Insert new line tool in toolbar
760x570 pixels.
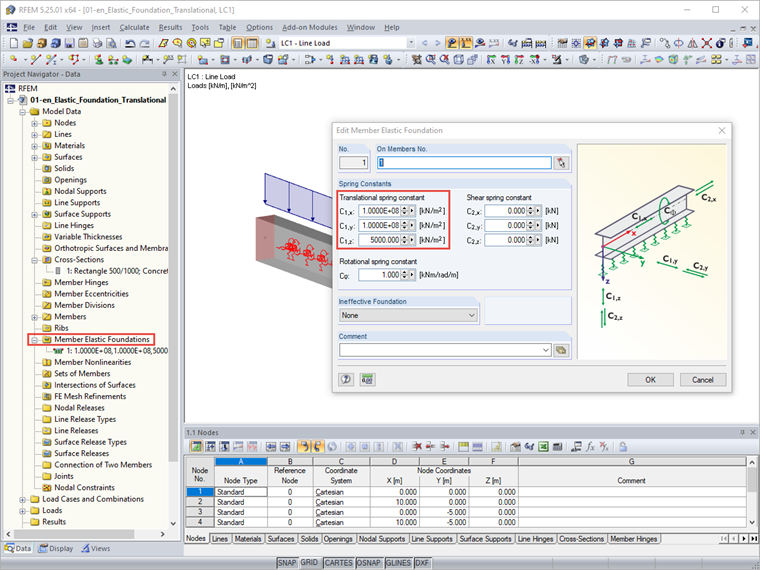[35, 60]
